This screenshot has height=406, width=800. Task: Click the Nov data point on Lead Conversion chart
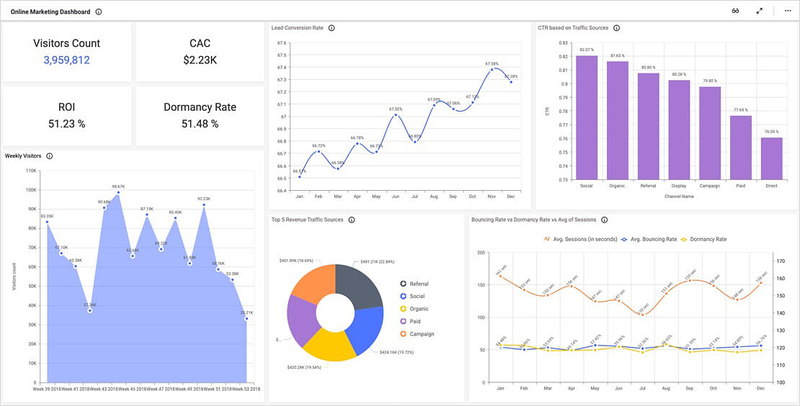[x=492, y=69]
